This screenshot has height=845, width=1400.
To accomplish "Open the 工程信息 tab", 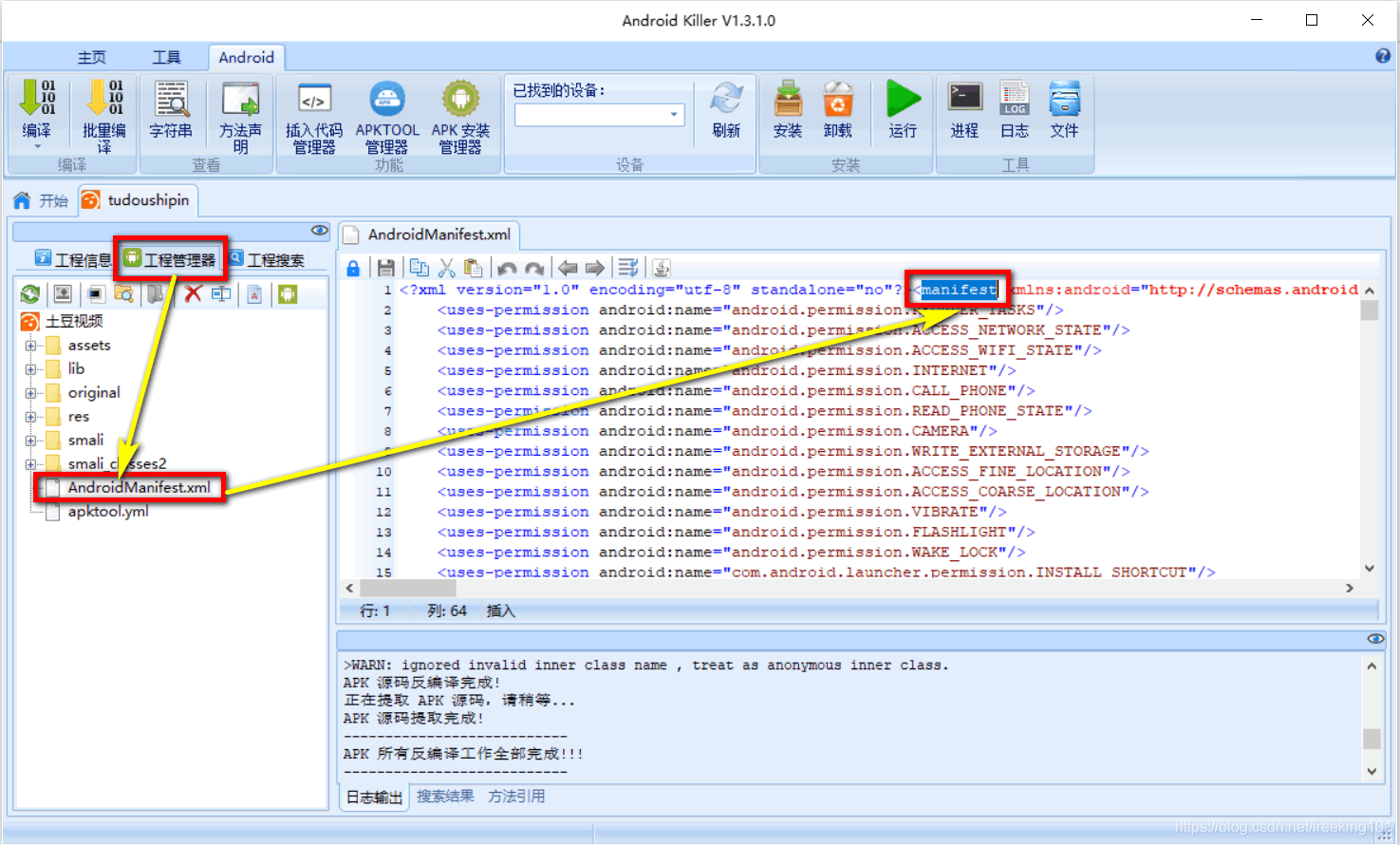I will pyautogui.click(x=72, y=259).
